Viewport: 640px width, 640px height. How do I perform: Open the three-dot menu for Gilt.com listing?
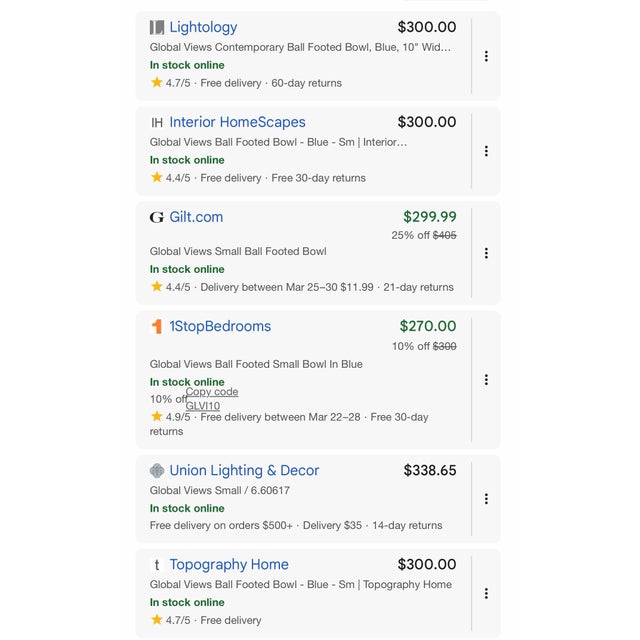486,253
